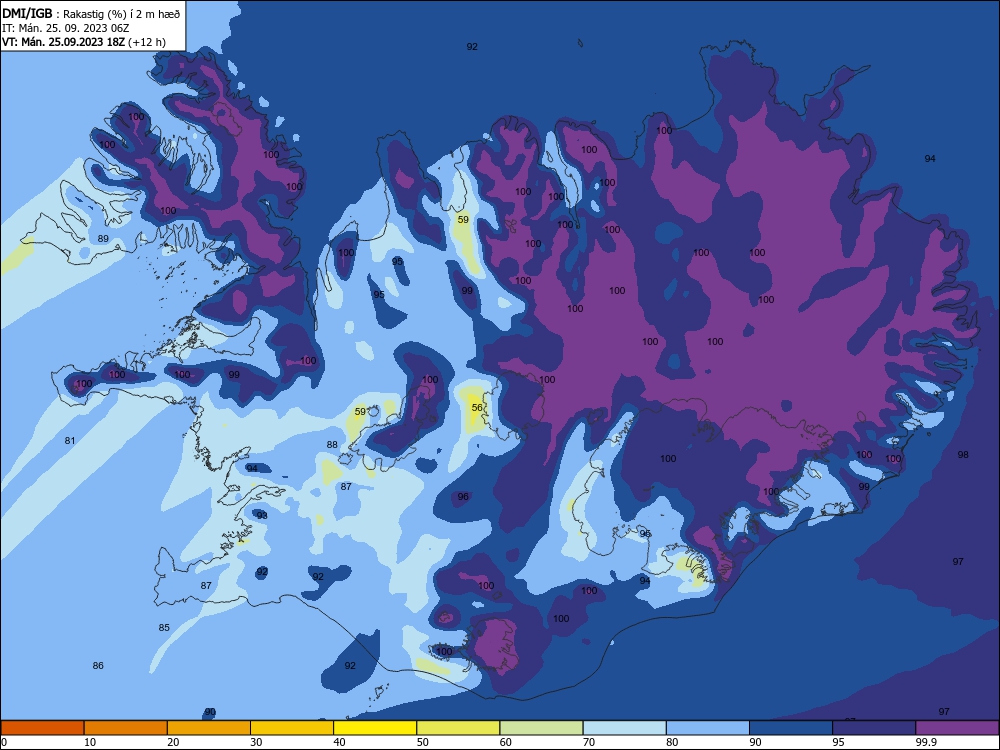Click the legend tick label '50'
The width and height of the screenshot is (1000, 750).
click(x=423, y=742)
